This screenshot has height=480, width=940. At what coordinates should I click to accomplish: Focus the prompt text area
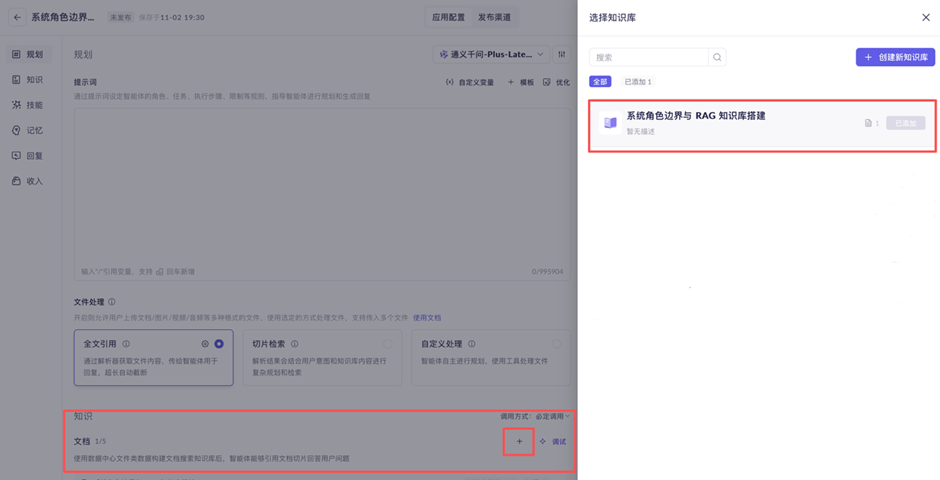[x=322, y=194]
